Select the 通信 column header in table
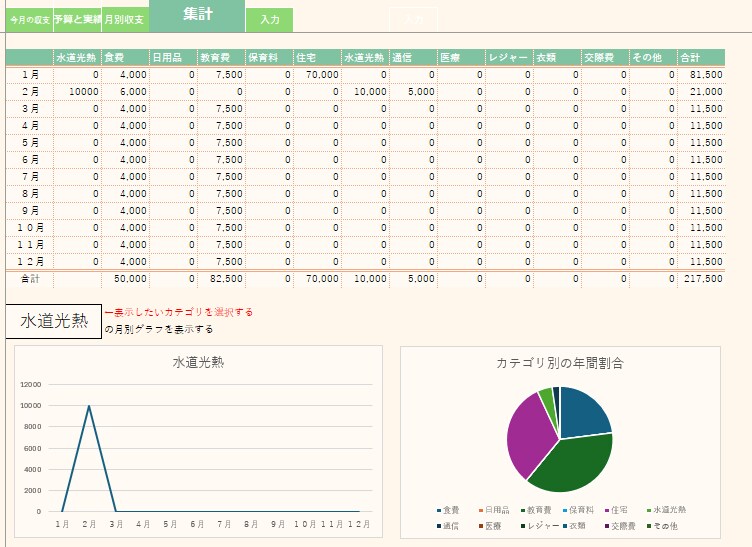 [x=413, y=58]
